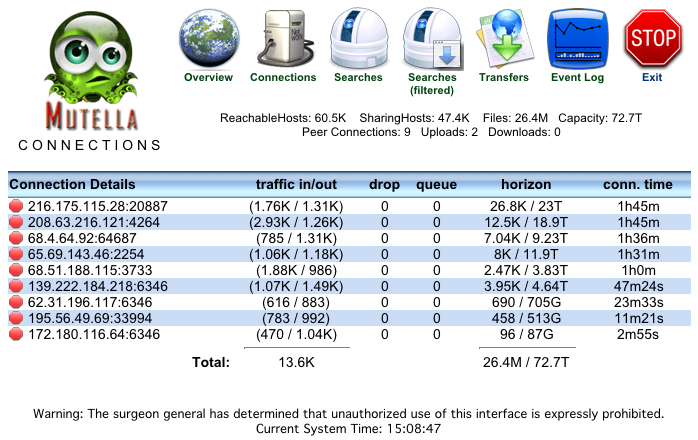Open the filtered Searches icon

432,38
